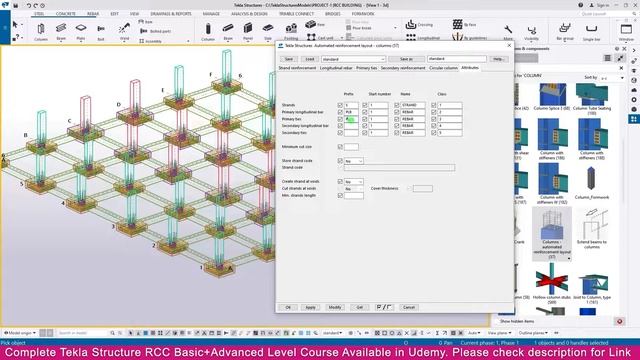This screenshot has height=360, width=640.
Task: Select Columns automated reinforcement layout component
Action: click(x=552, y=234)
